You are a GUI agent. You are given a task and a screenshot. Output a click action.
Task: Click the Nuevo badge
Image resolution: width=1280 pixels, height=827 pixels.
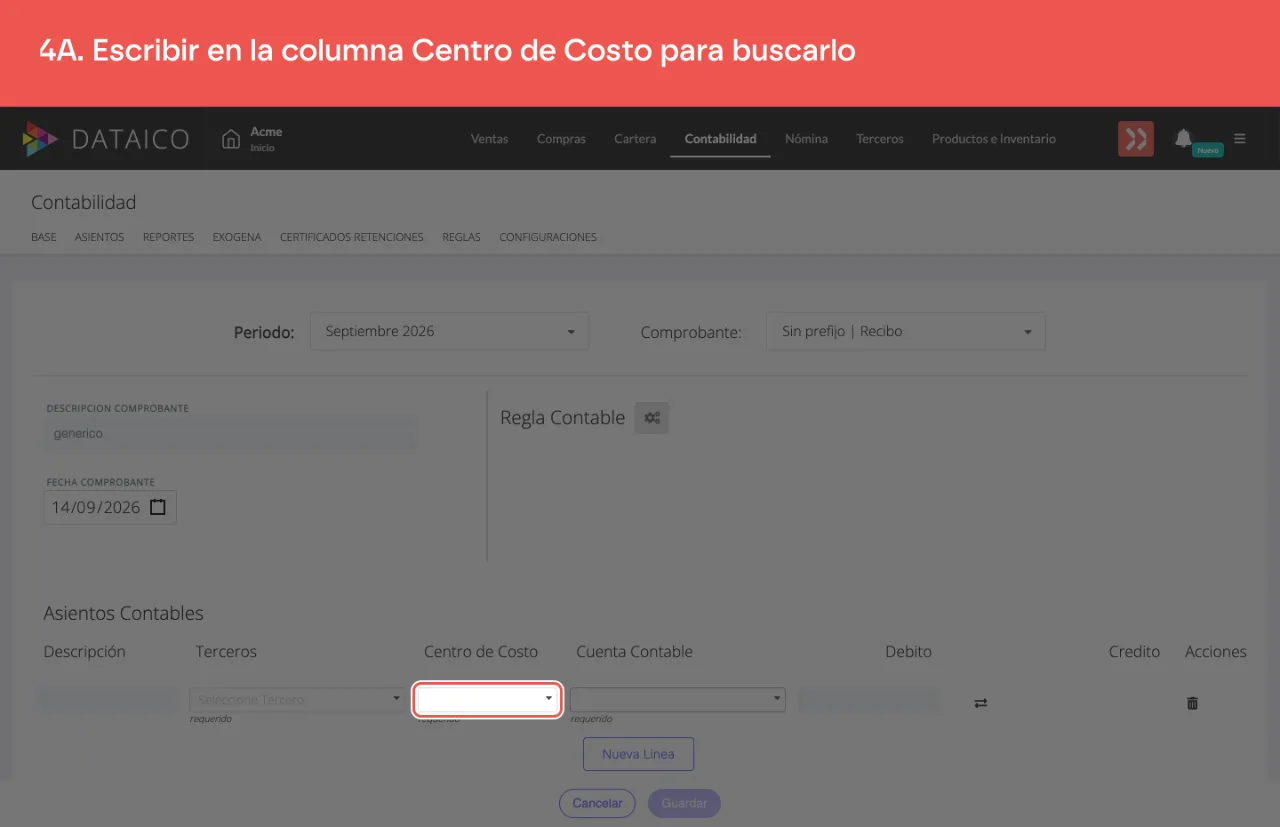[x=1208, y=150]
